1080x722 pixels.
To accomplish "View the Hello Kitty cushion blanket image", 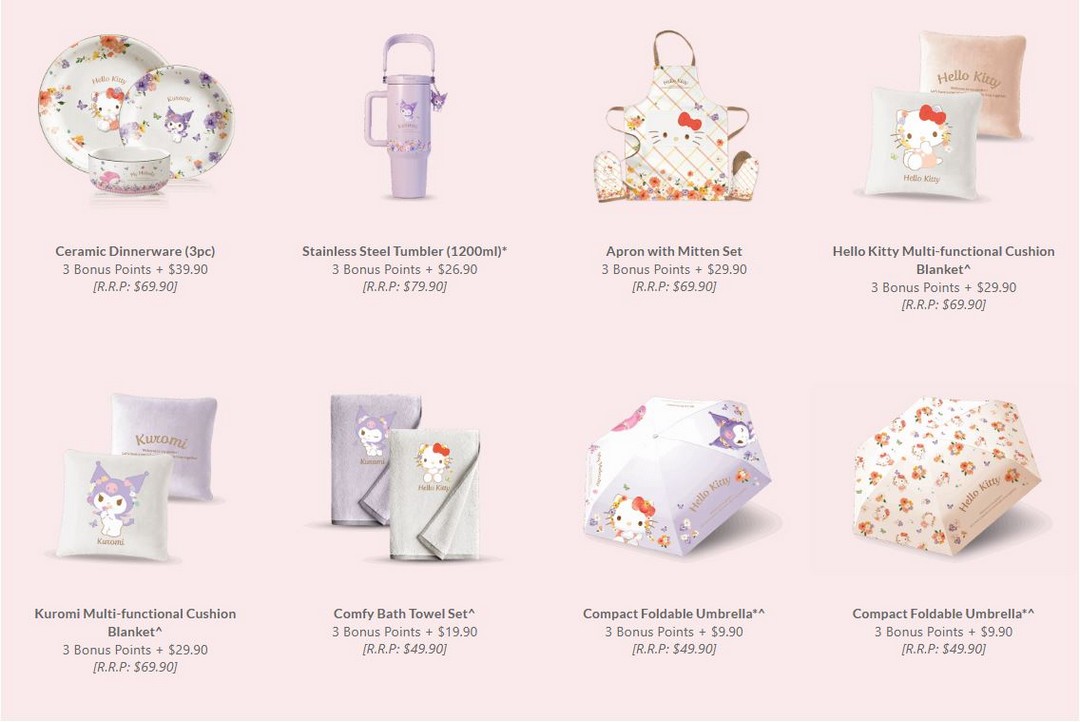I will tap(945, 115).
